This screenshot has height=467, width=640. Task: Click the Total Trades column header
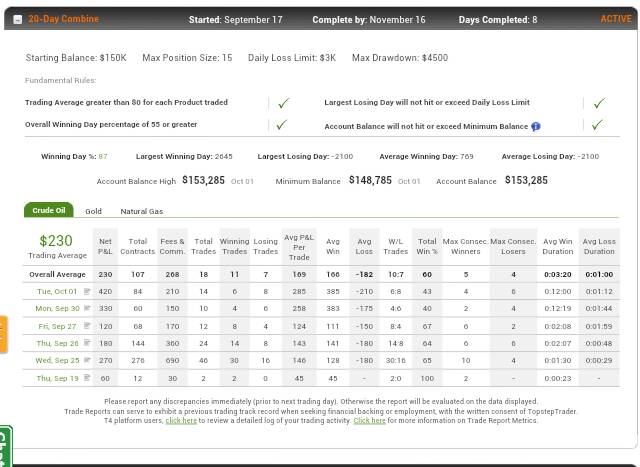(x=203, y=247)
